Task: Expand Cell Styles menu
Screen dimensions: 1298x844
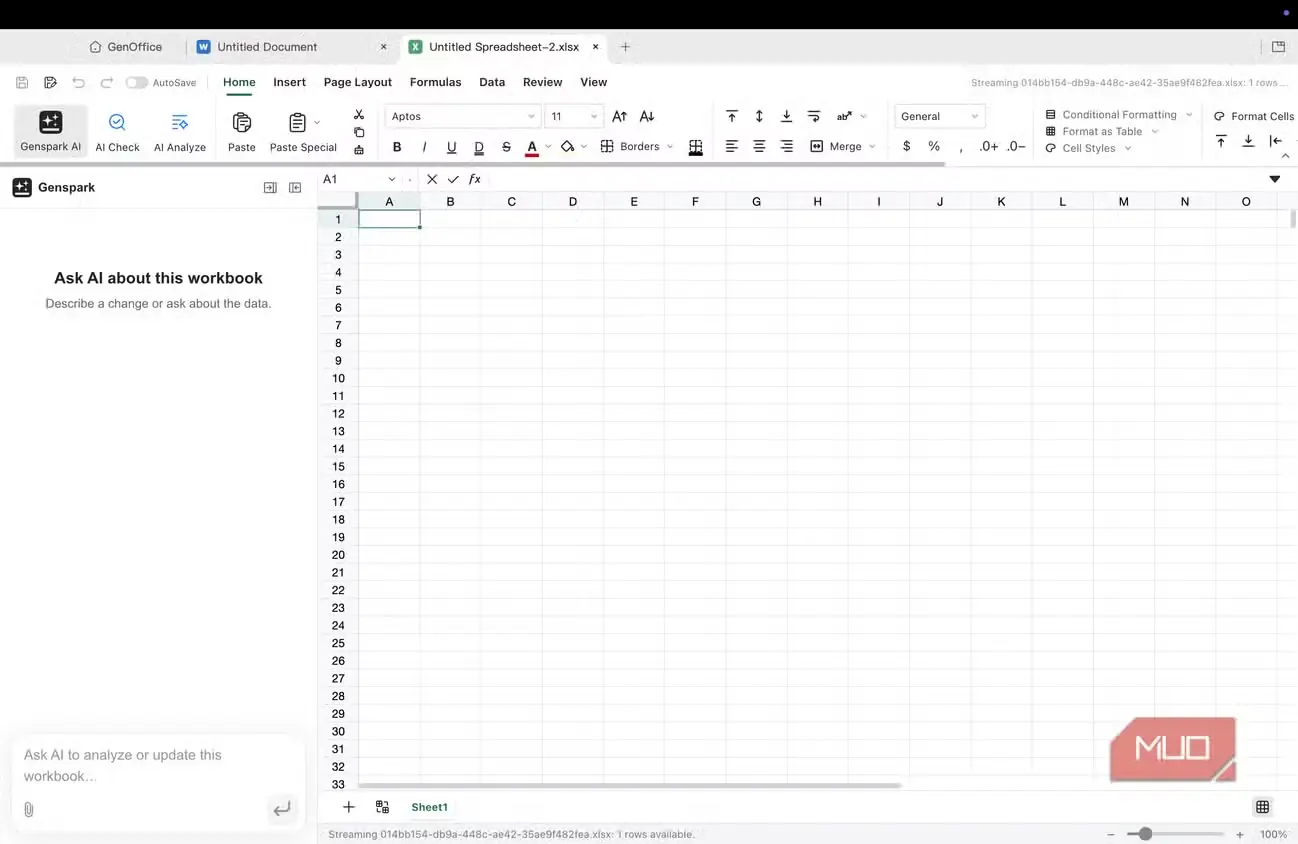Action: [1088, 148]
